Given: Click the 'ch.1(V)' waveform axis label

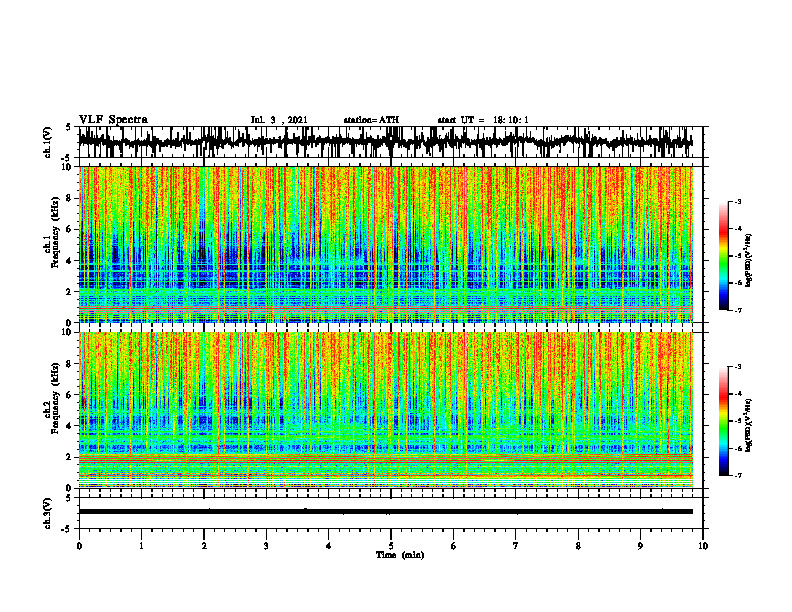Looking at the screenshot, I should coord(48,142).
